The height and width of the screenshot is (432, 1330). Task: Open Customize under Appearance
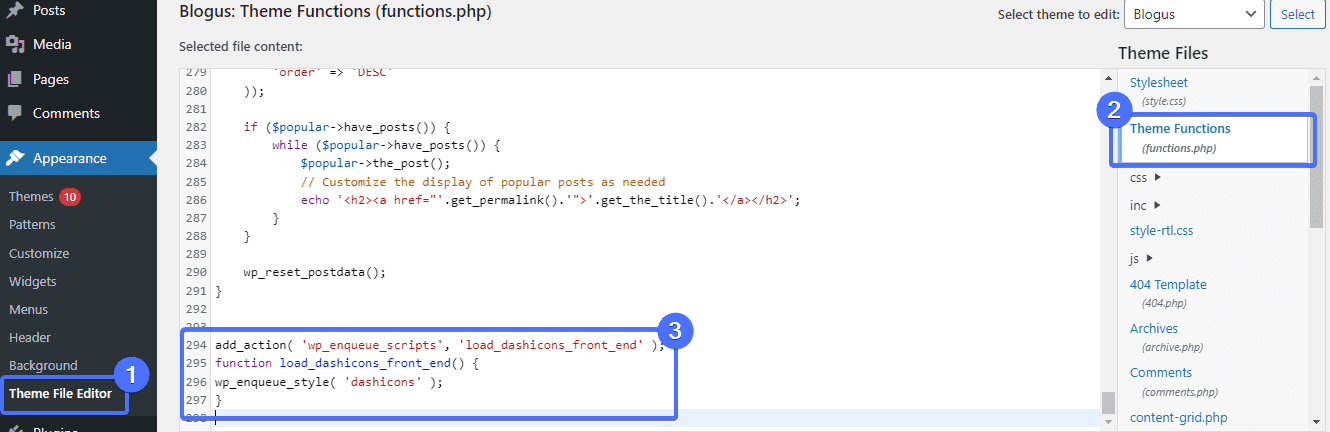tap(39, 253)
